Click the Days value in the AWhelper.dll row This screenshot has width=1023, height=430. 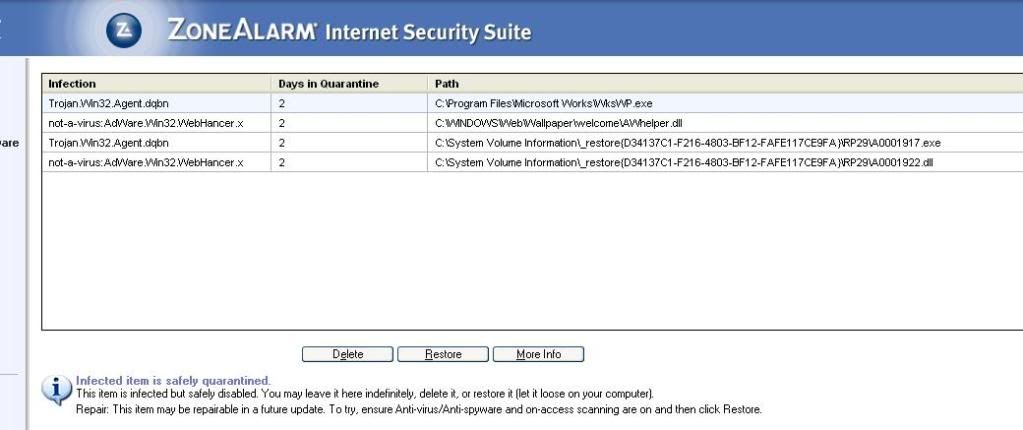pyautogui.click(x=281, y=123)
